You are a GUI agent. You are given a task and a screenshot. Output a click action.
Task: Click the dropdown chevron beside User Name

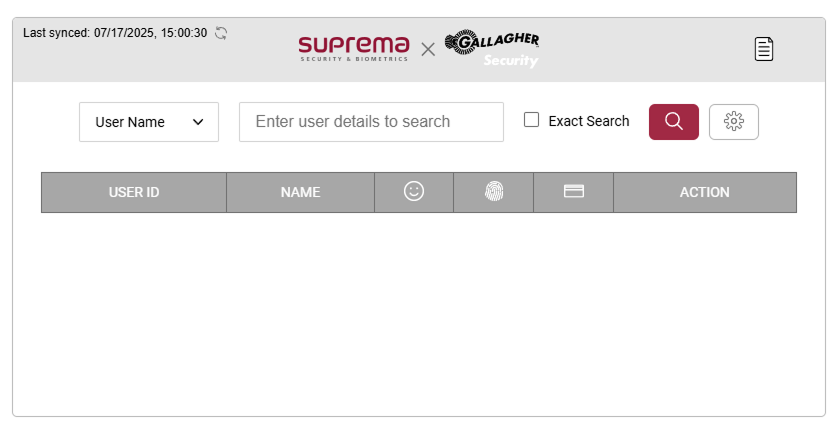pos(198,122)
